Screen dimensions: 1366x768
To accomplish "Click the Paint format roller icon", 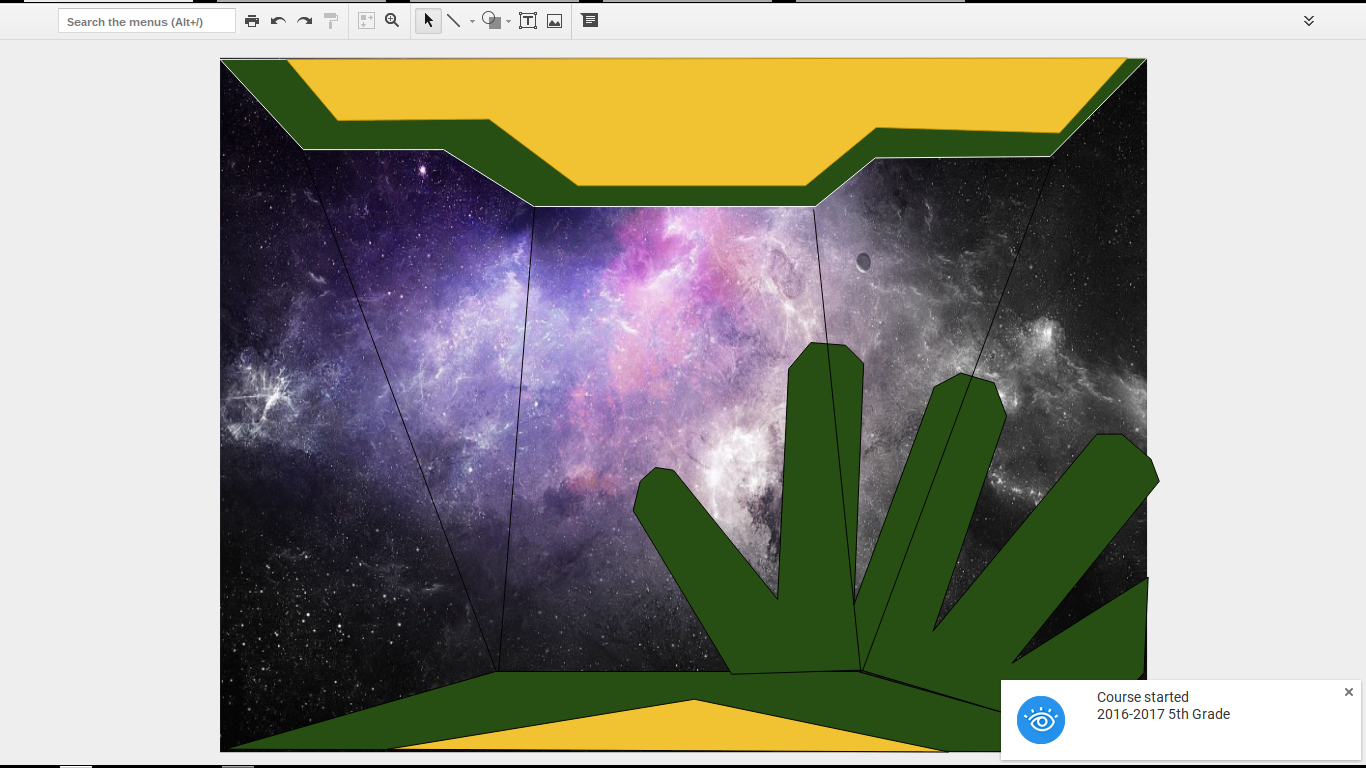I will pos(331,21).
